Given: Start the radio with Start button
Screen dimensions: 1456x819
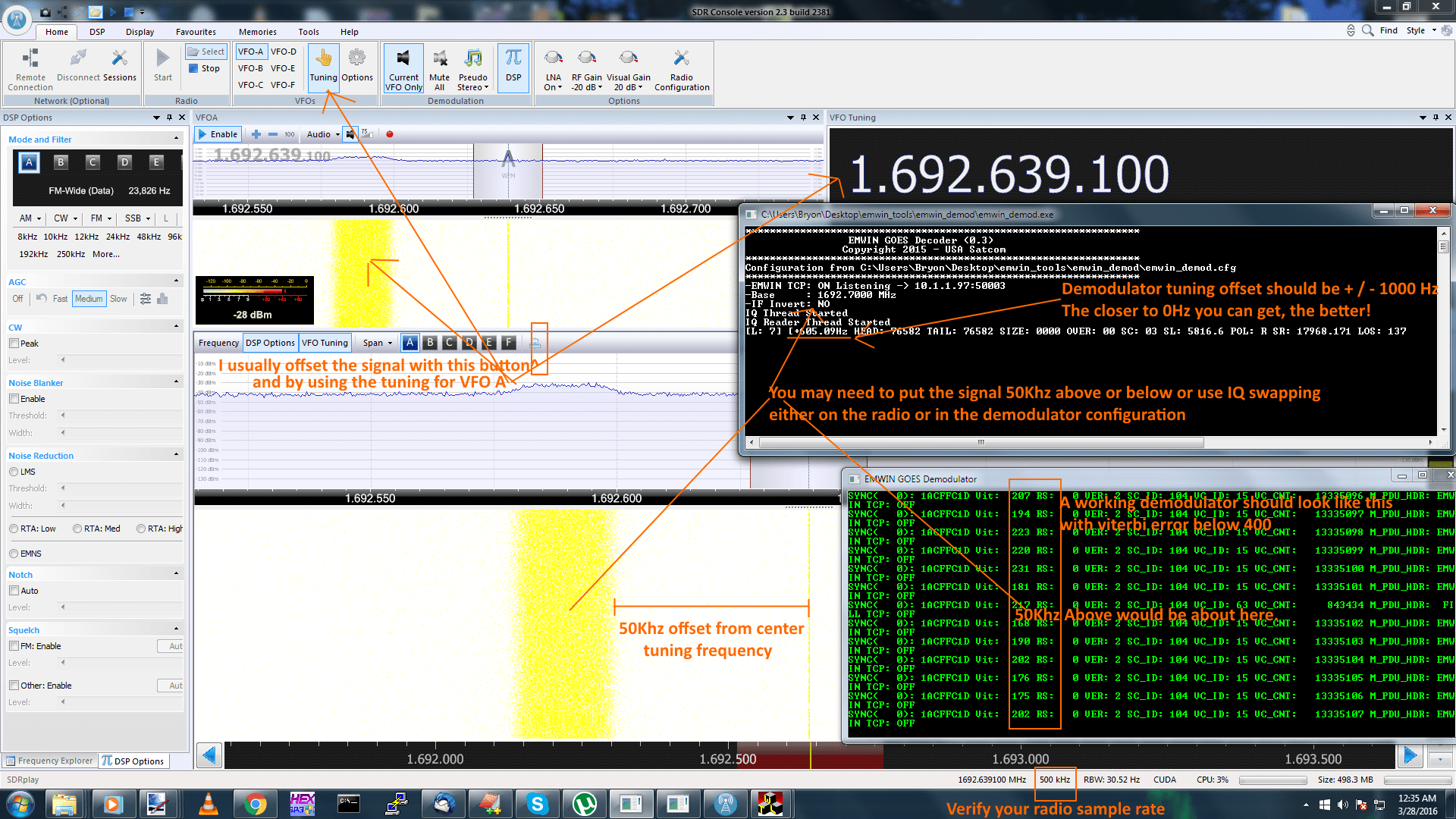Looking at the screenshot, I should pos(163,66).
